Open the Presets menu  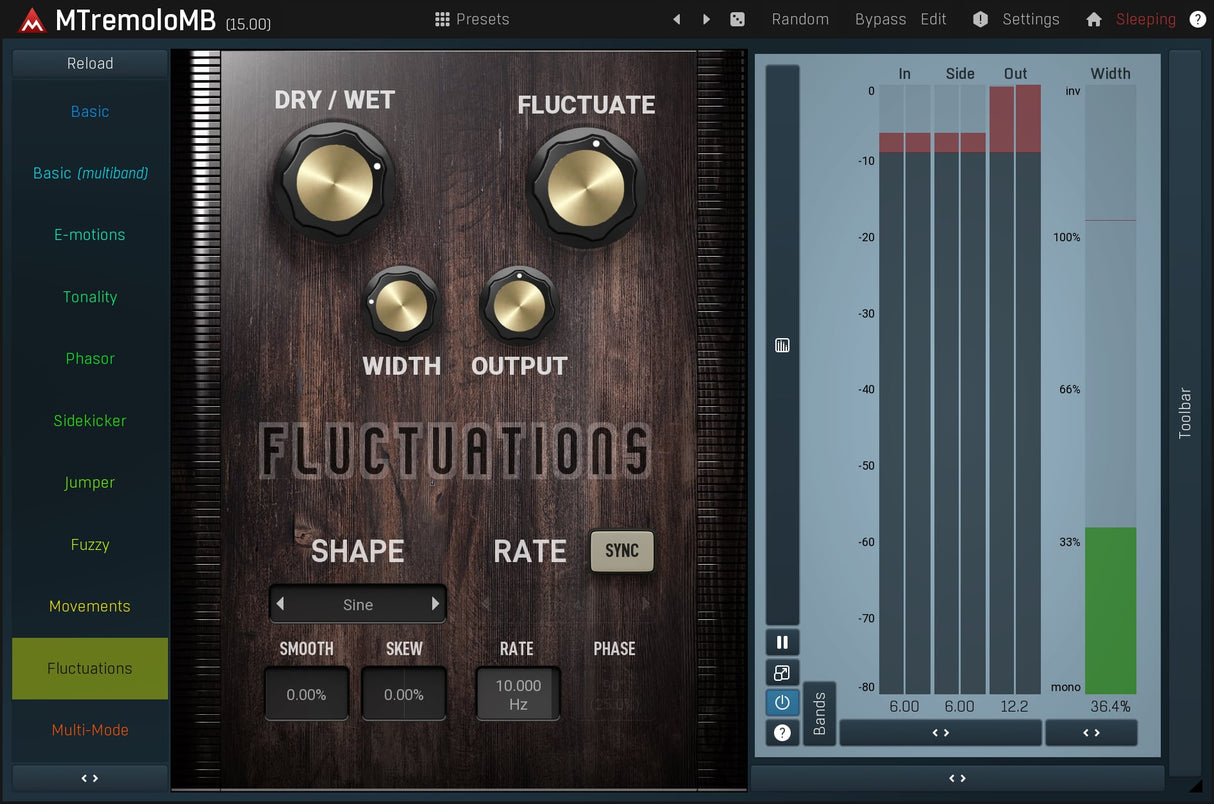(x=472, y=19)
